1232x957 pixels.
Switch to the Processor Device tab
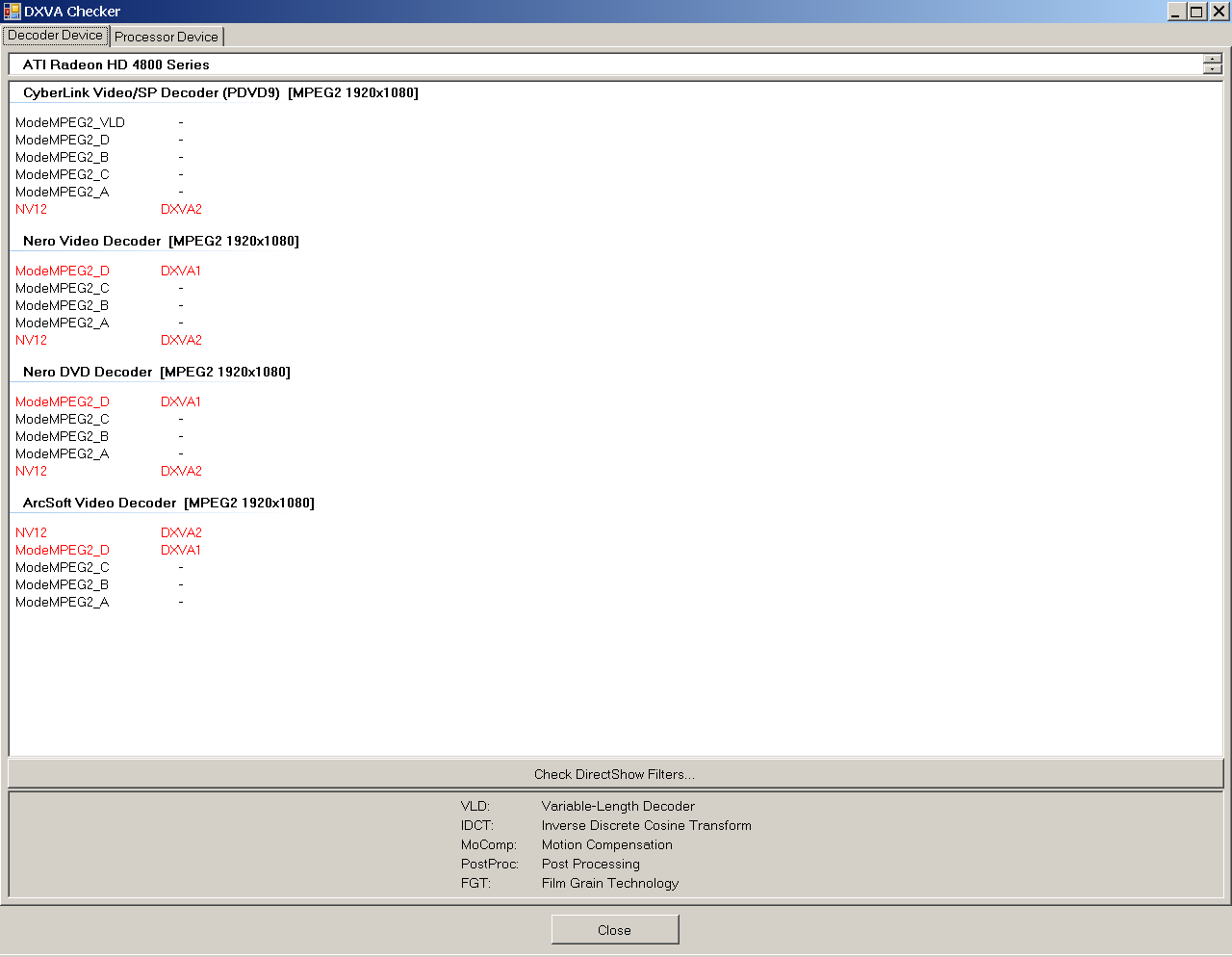(167, 37)
